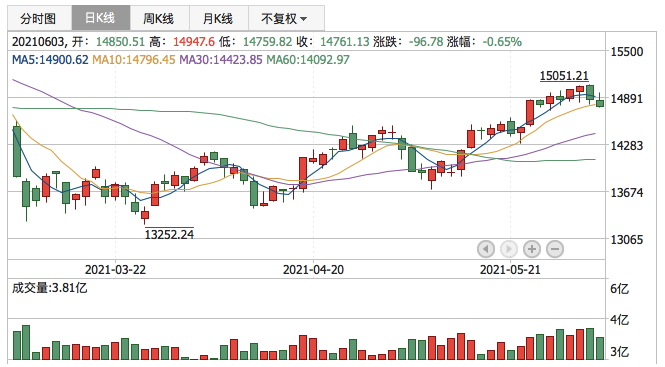The width and height of the screenshot is (665, 367).
Task: Click the 高 14947.6 value
Action: 194,42
